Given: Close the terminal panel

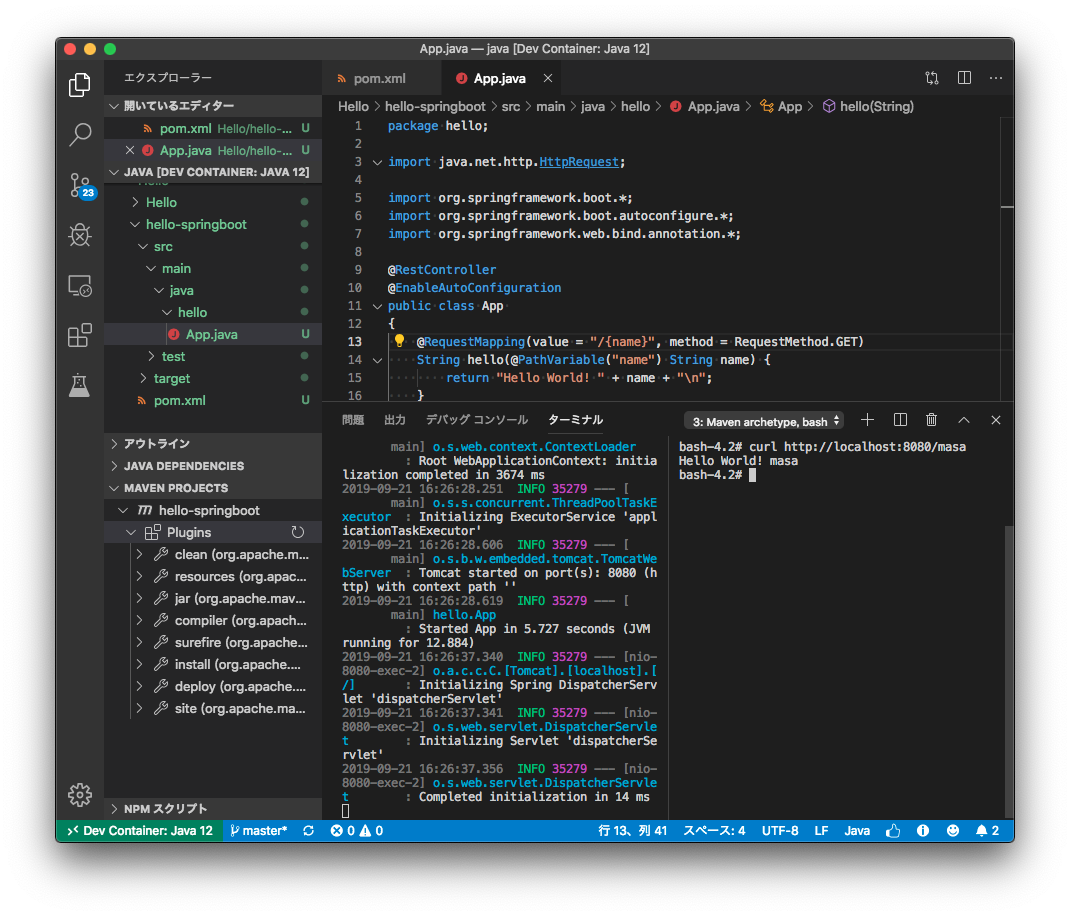Looking at the screenshot, I should pyautogui.click(x=996, y=420).
